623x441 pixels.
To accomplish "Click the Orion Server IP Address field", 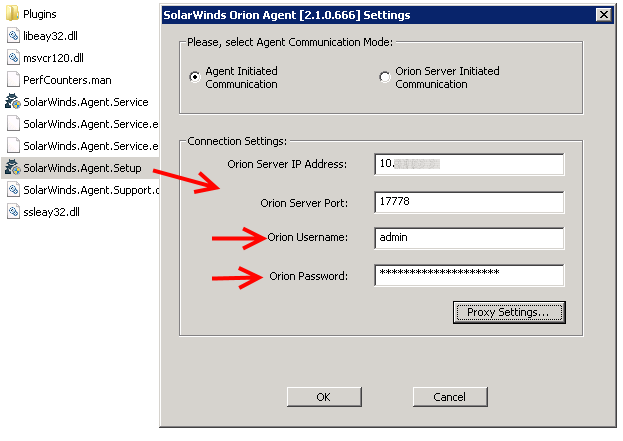I will [469, 164].
